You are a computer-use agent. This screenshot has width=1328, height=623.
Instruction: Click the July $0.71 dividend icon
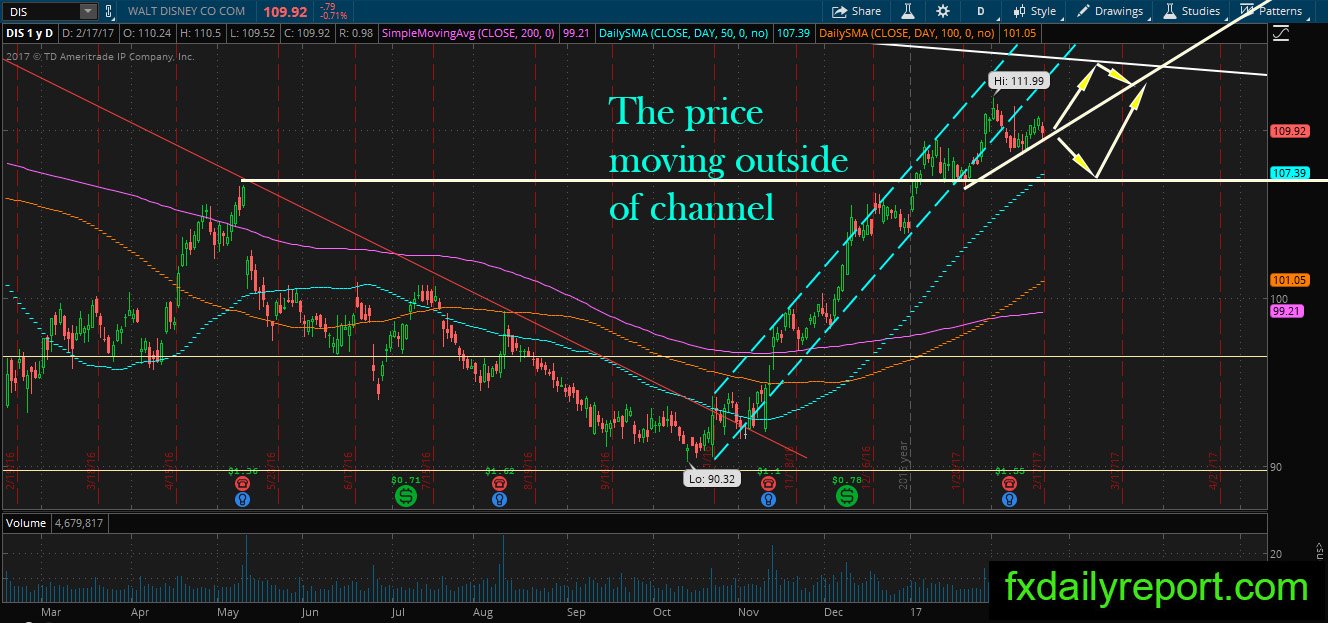tap(405, 495)
